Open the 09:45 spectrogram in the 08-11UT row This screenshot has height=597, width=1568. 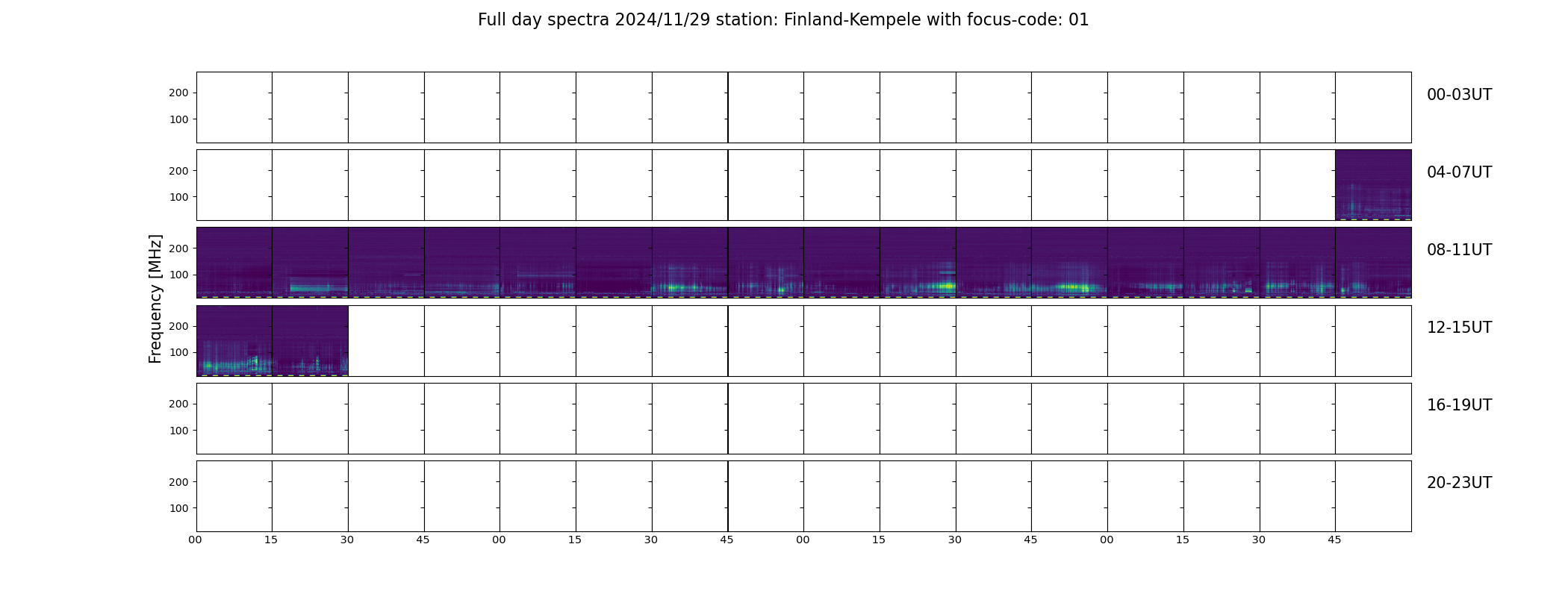point(766,263)
